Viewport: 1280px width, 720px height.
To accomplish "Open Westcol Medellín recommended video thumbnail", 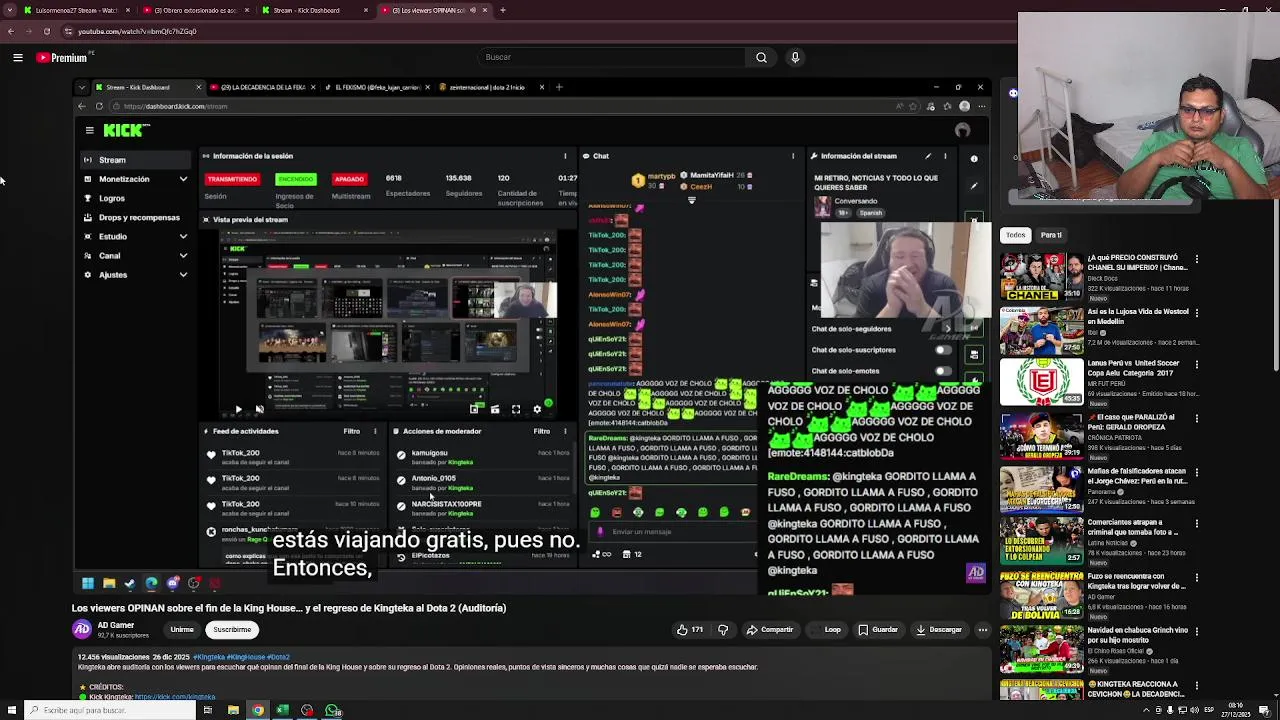I will coord(1041,331).
